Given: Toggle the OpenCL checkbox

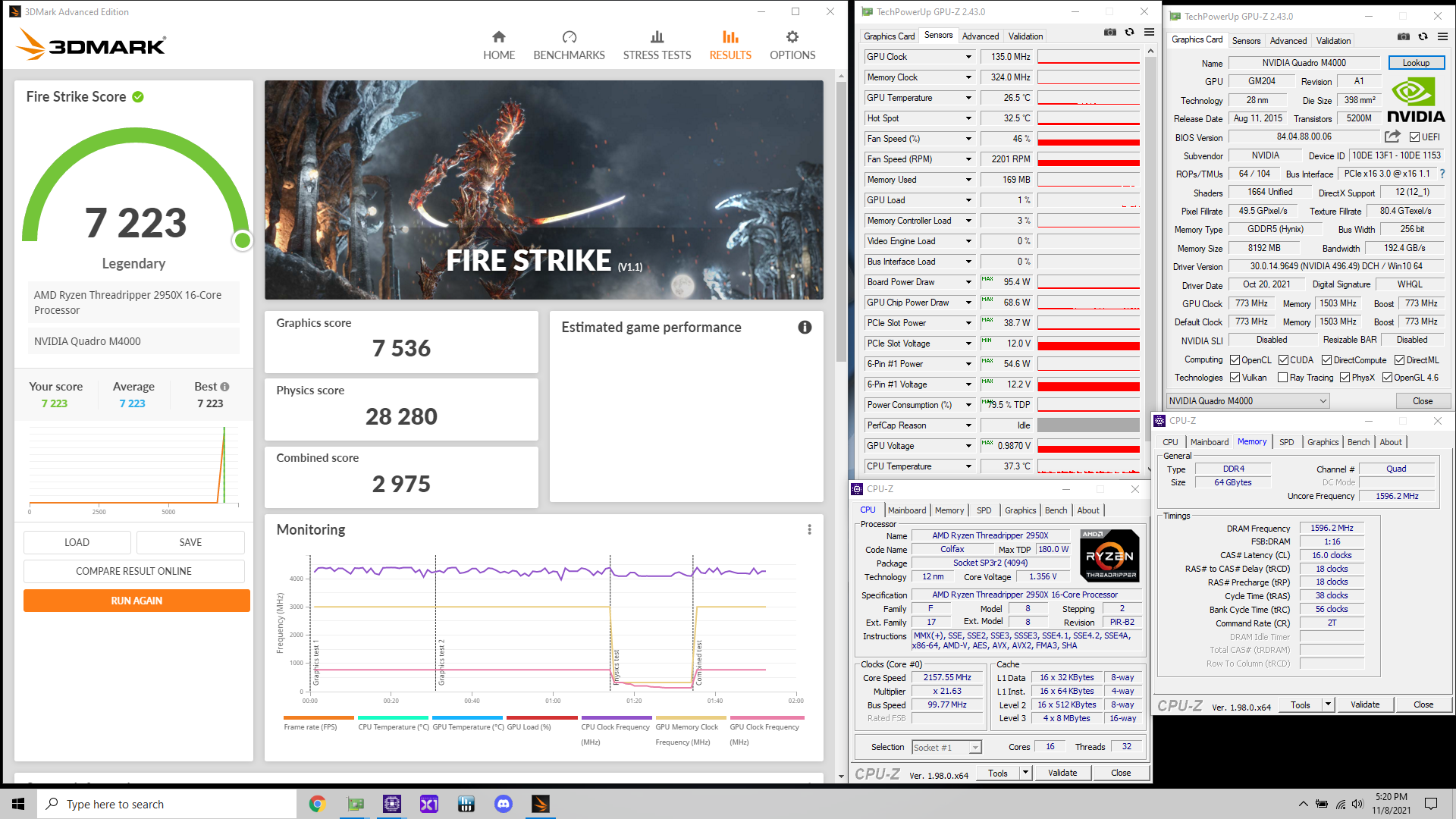Looking at the screenshot, I should (x=1235, y=360).
